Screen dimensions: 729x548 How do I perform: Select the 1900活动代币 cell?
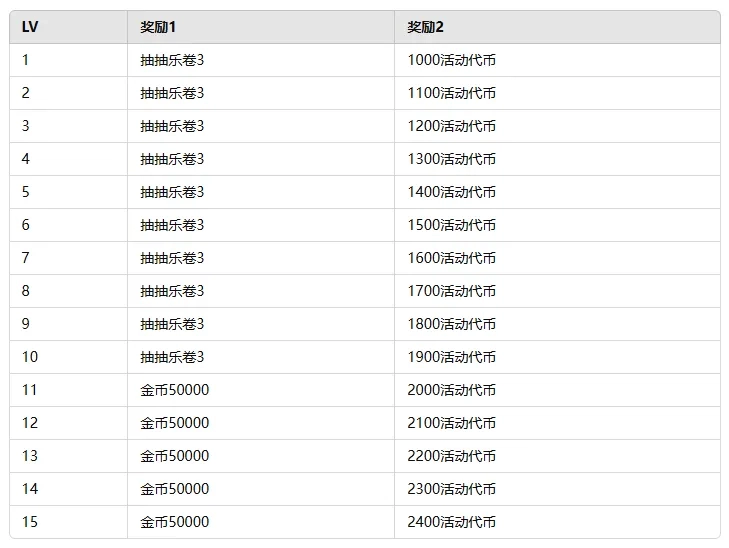click(x=451, y=357)
